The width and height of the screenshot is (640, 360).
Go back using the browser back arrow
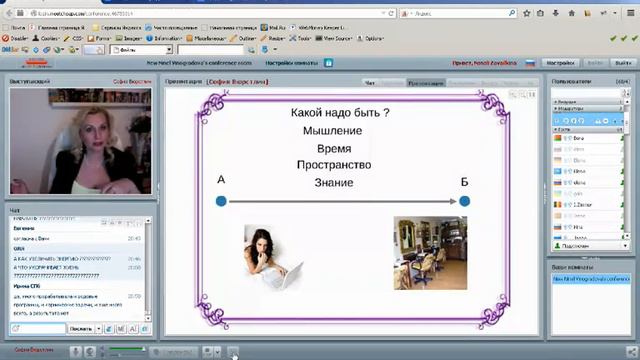[9, 13]
